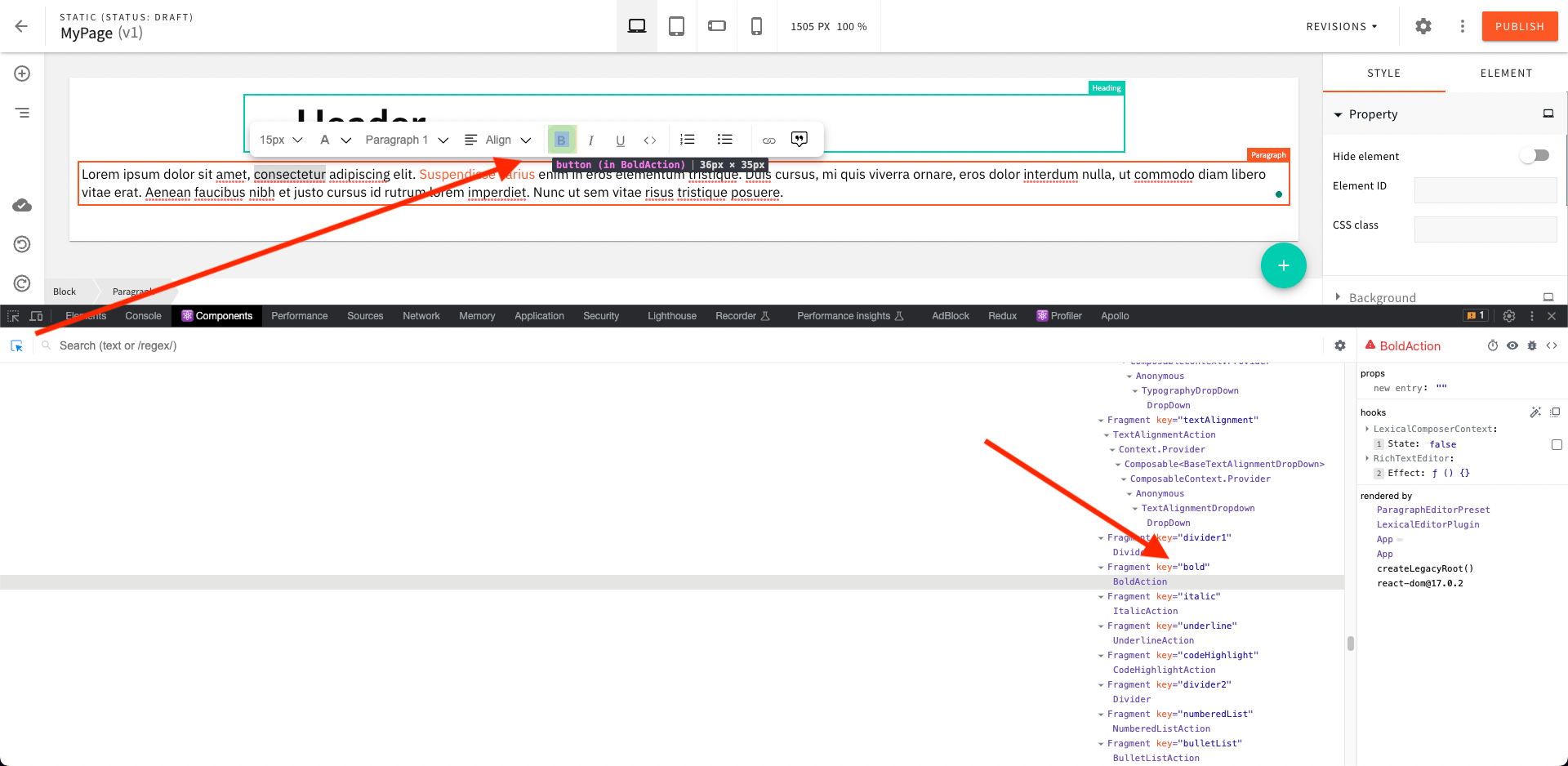Screen dimensions: 1568x766
Task: Enable the Hide element toggle
Action: [x=1535, y=155]
